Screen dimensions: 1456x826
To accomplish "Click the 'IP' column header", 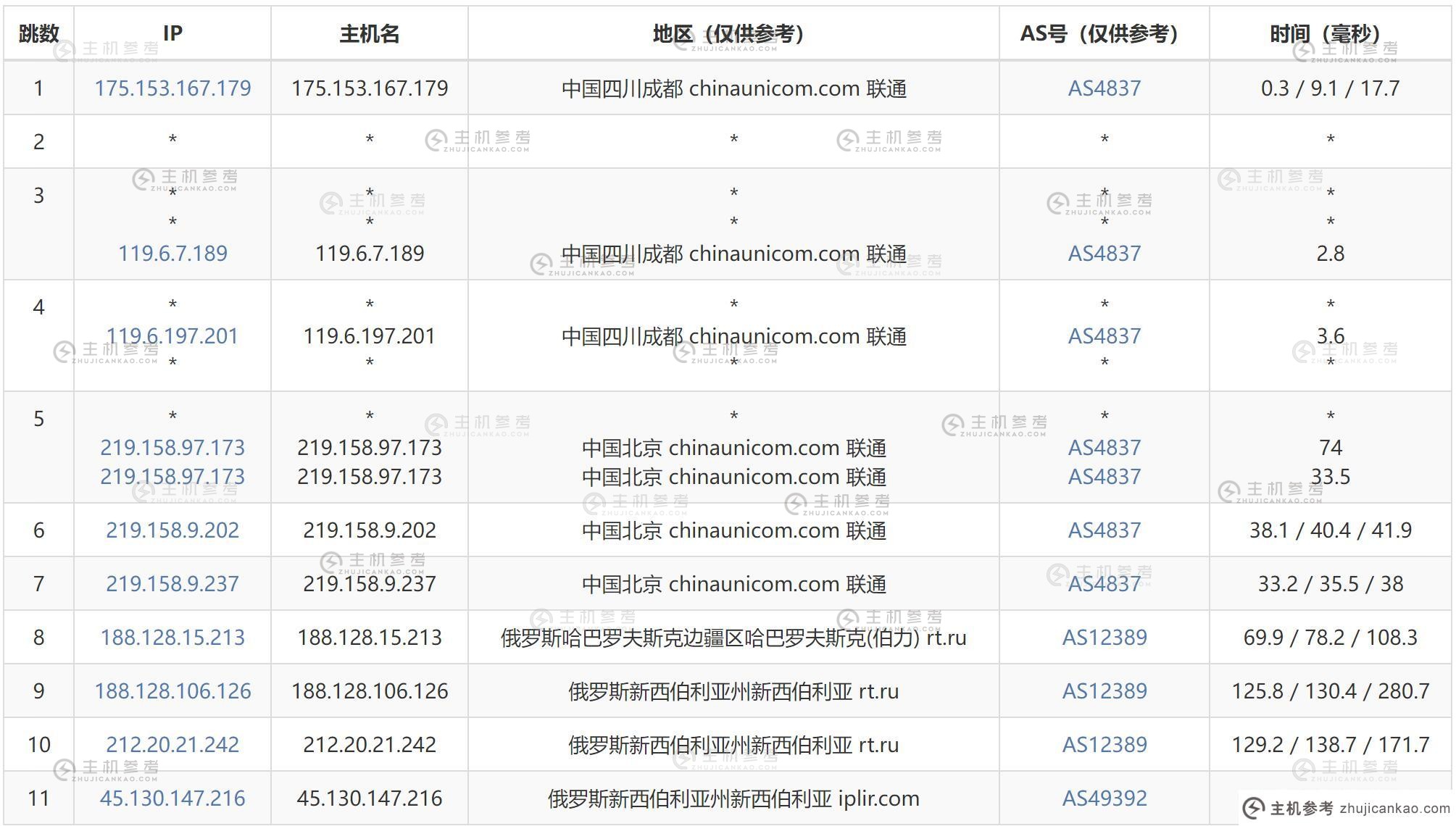I will click(172, 33).
